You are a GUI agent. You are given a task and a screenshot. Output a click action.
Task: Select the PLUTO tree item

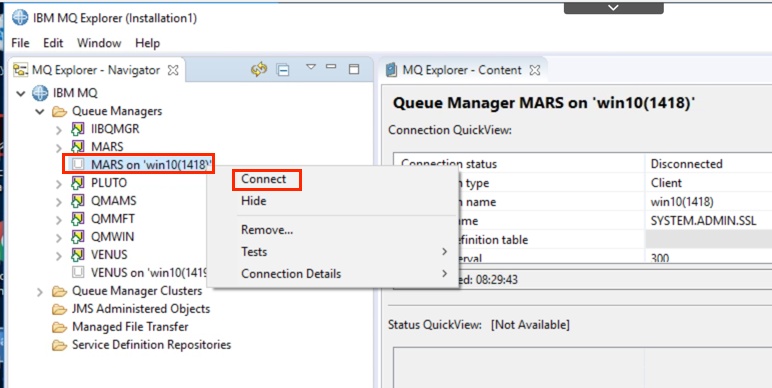coord(109,183)
